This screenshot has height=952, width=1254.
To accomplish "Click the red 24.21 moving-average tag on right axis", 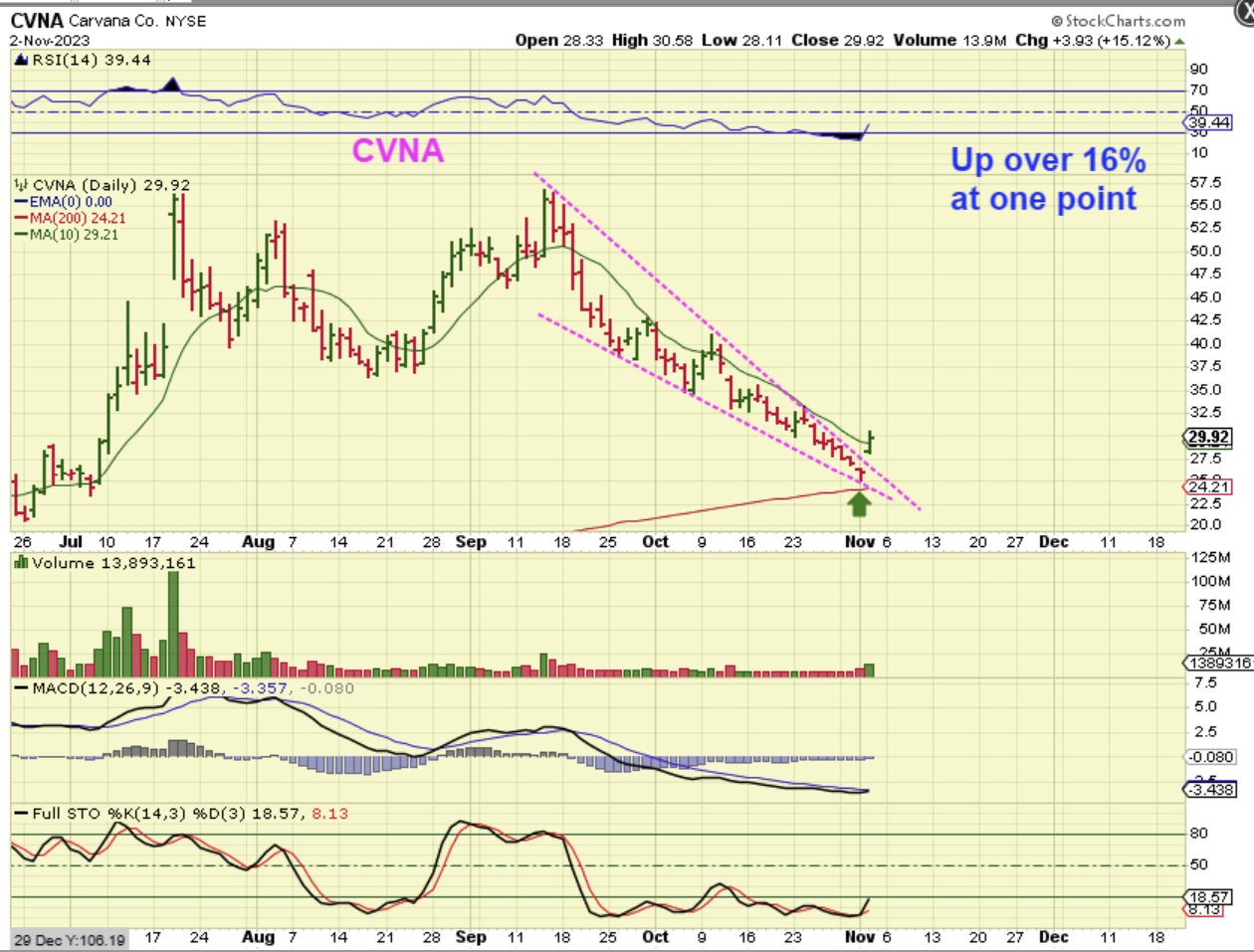I will 1209,486.
